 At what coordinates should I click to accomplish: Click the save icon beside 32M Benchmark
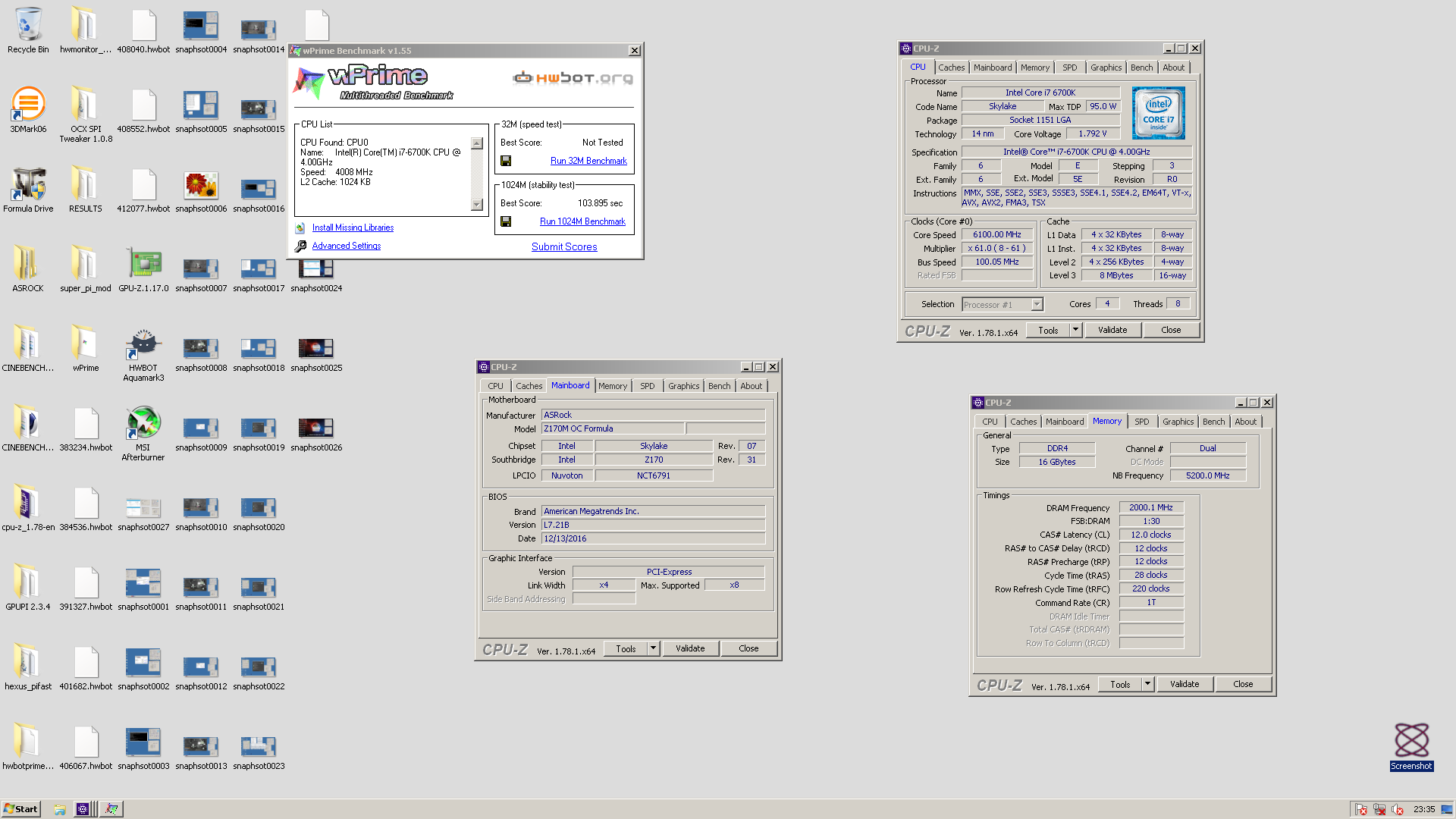coord(506,161)
